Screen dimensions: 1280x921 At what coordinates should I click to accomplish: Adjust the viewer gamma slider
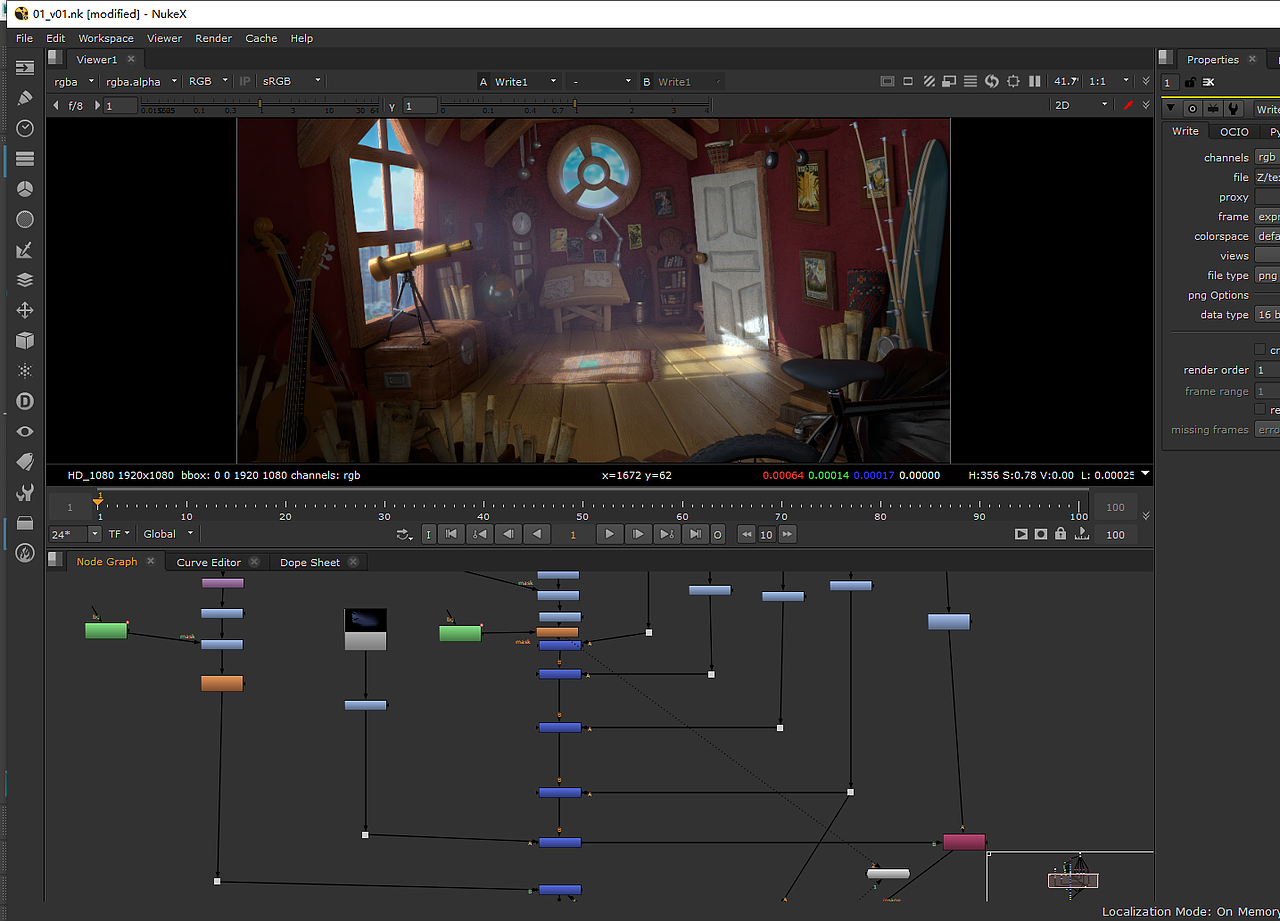[x=575, y=105]
